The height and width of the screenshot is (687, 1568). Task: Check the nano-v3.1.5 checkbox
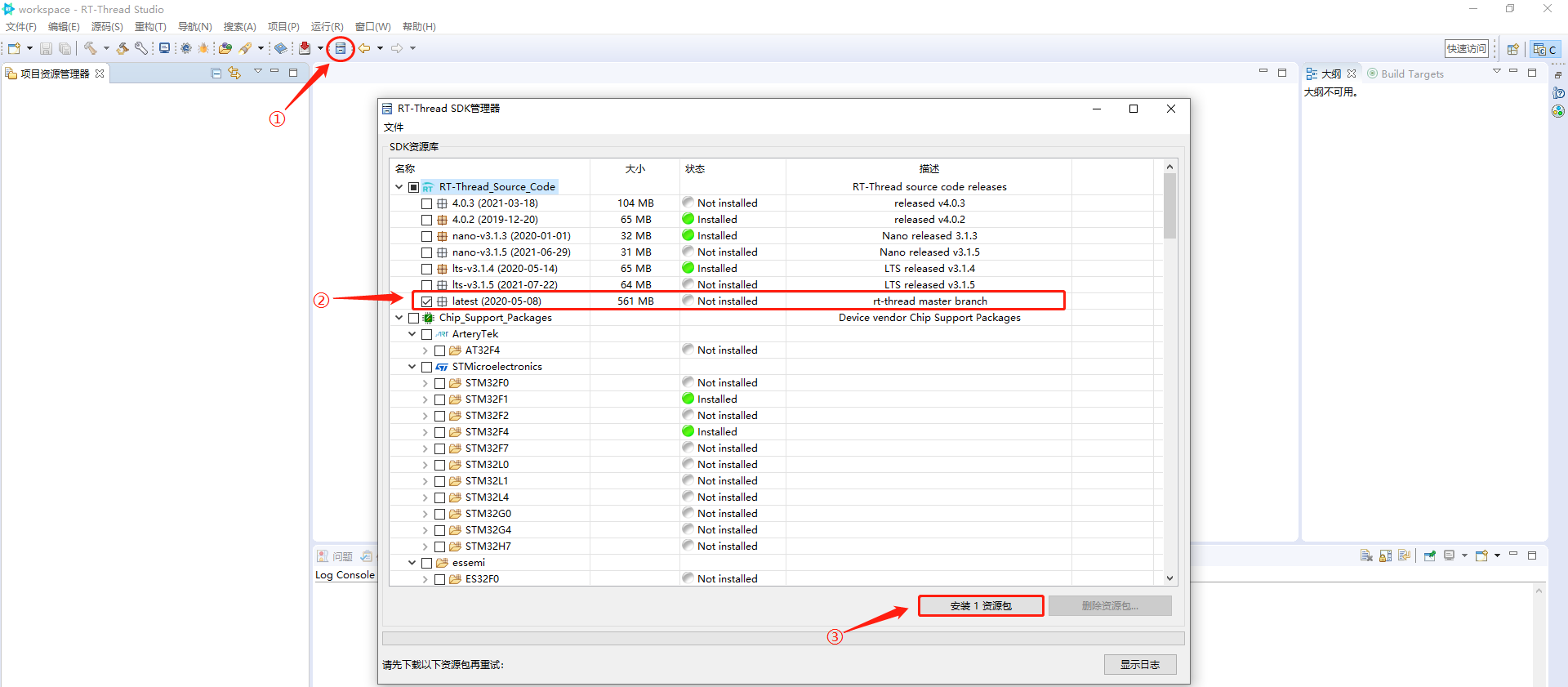pos(426,252)
